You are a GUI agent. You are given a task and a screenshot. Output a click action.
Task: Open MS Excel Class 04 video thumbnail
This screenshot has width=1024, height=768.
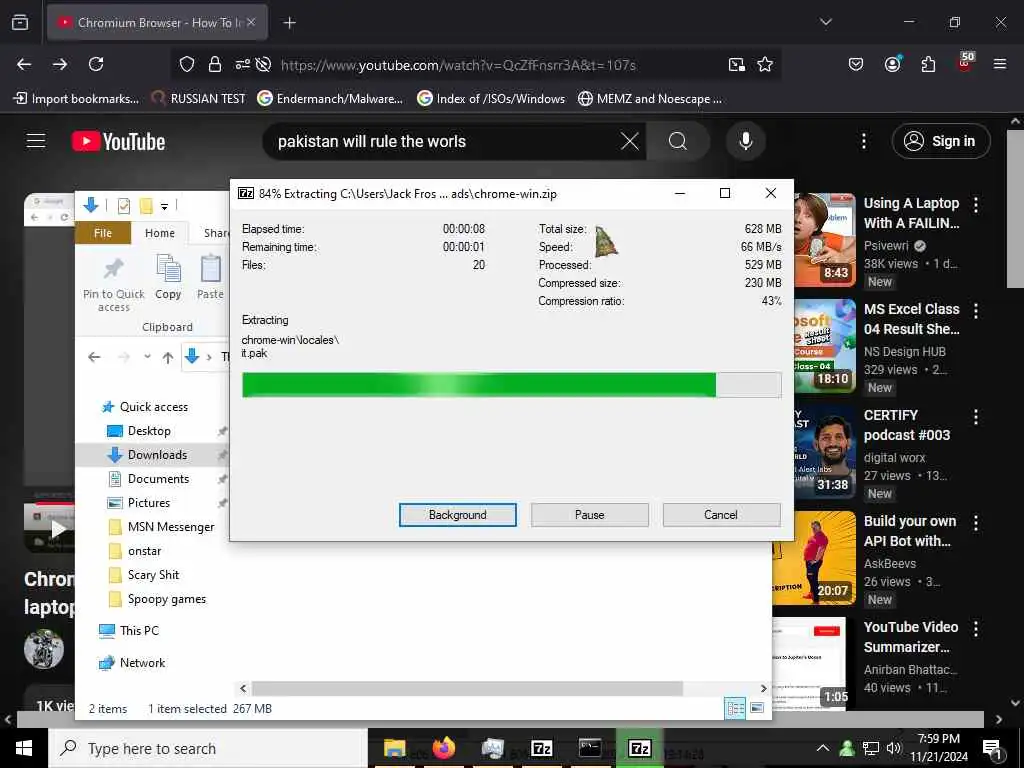tap(825, 345)
